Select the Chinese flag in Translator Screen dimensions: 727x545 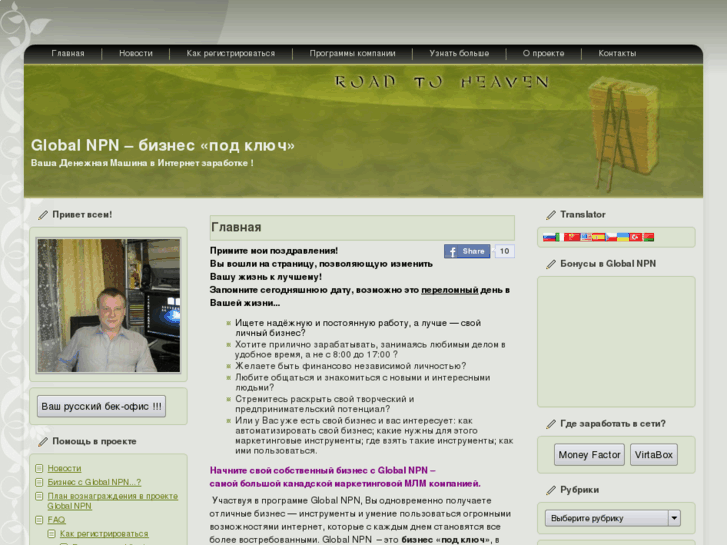(x=572, y=237)
